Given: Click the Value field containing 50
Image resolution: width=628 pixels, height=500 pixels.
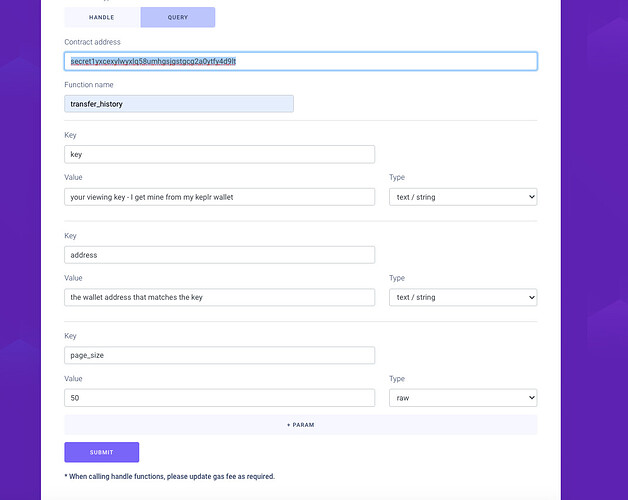Looking at the screenshot, I should [219, 398].
